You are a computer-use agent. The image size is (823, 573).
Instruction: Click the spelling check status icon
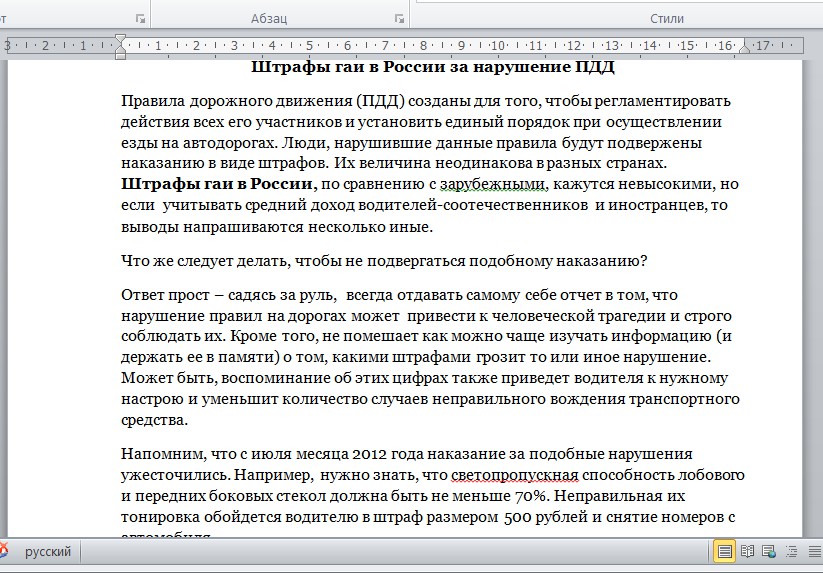pos(3,551)
